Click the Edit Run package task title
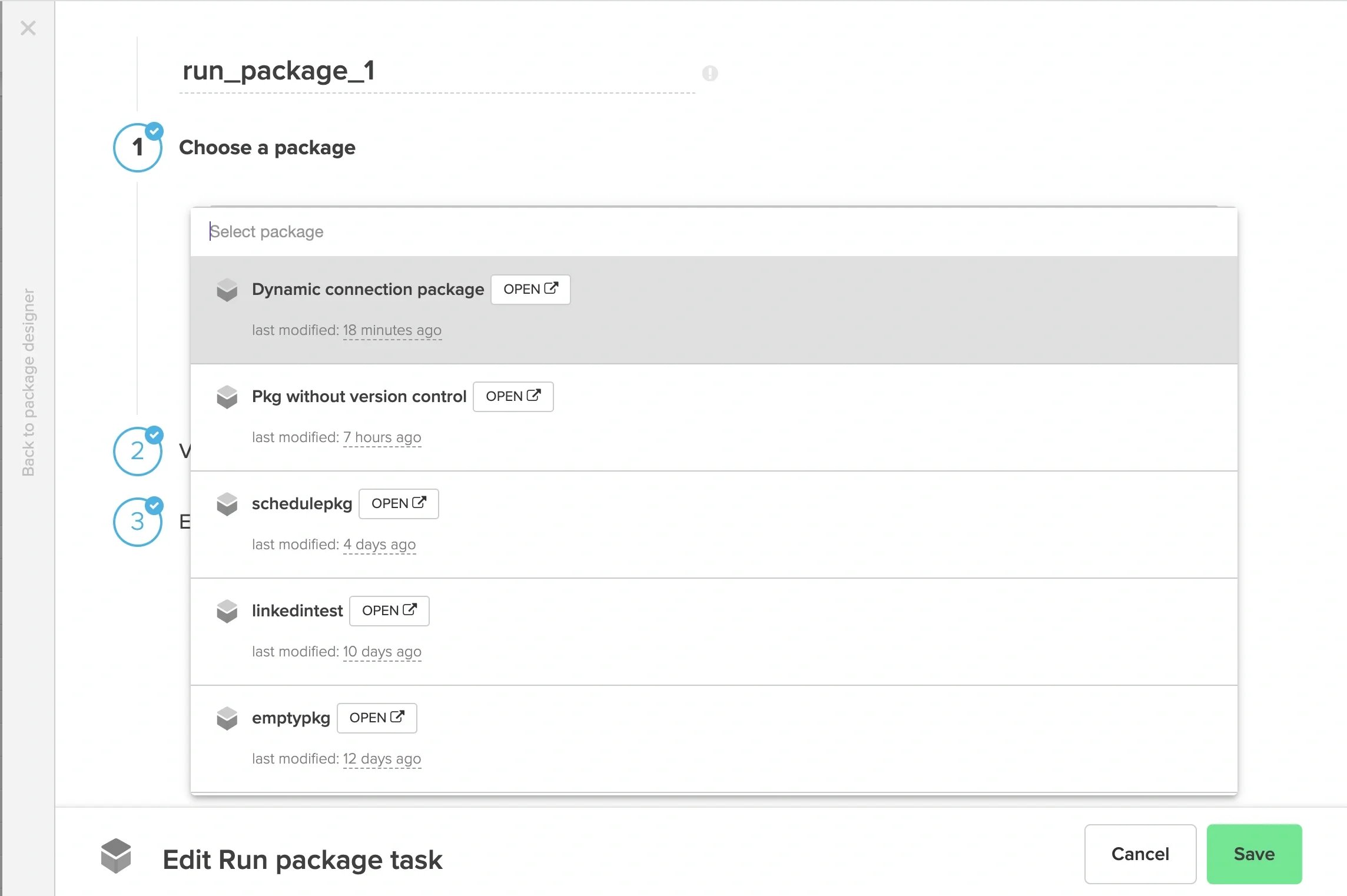The height and width of the screenshot is (896, 1347). pyautogui.click(x=302, y=860)
